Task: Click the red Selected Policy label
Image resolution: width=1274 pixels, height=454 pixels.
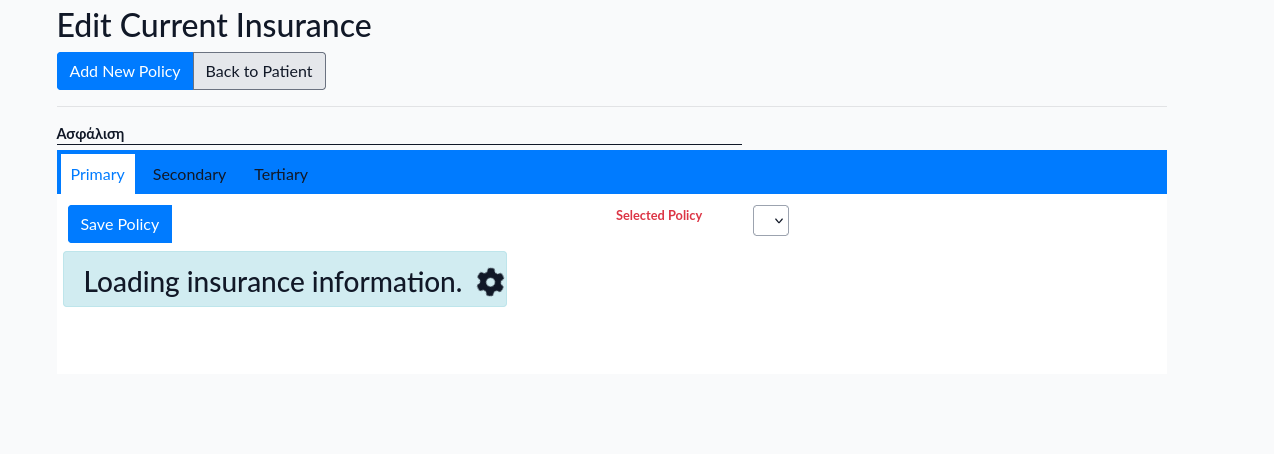Action: (659, 215)
